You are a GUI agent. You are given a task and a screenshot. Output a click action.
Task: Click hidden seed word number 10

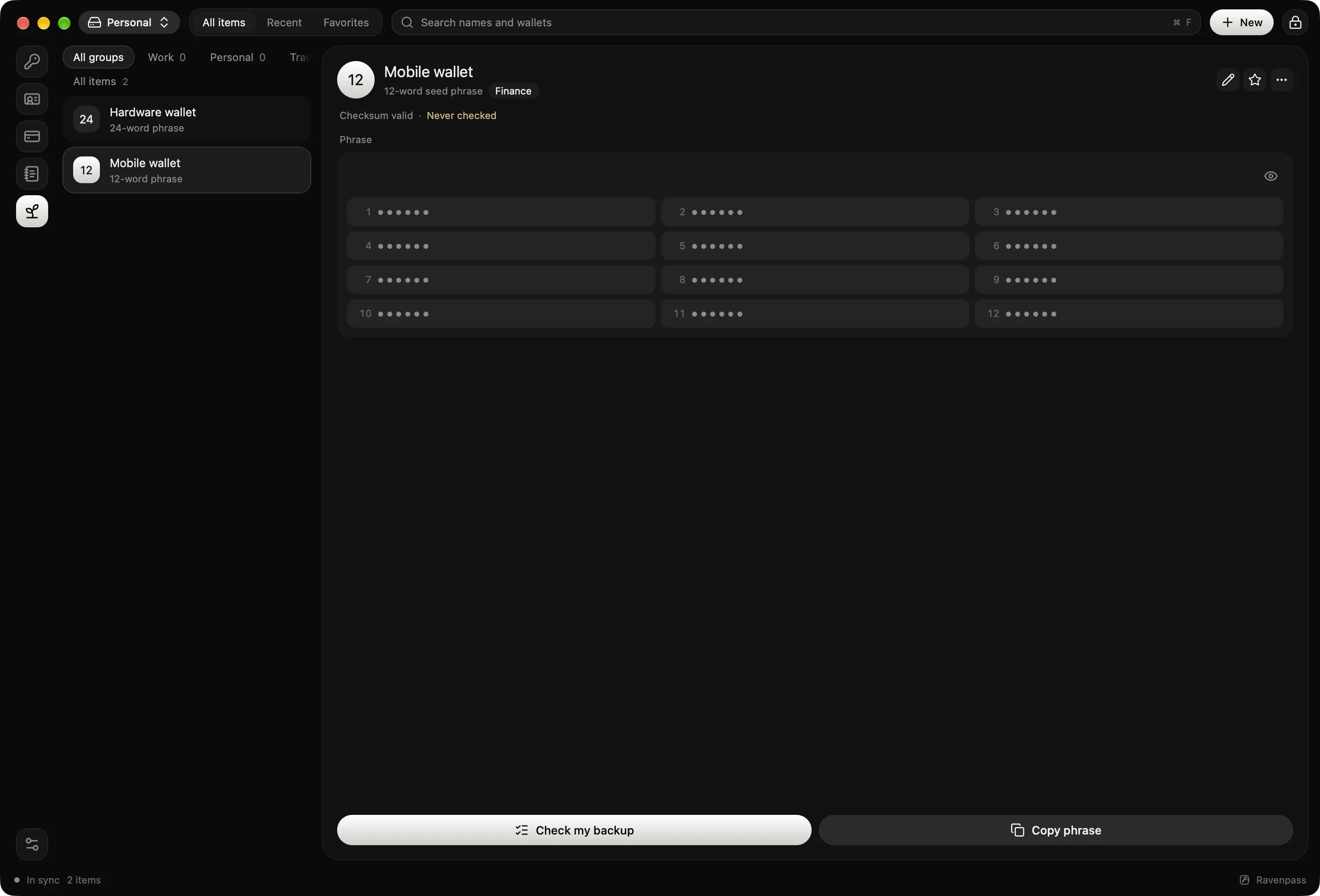pos(500,313)
